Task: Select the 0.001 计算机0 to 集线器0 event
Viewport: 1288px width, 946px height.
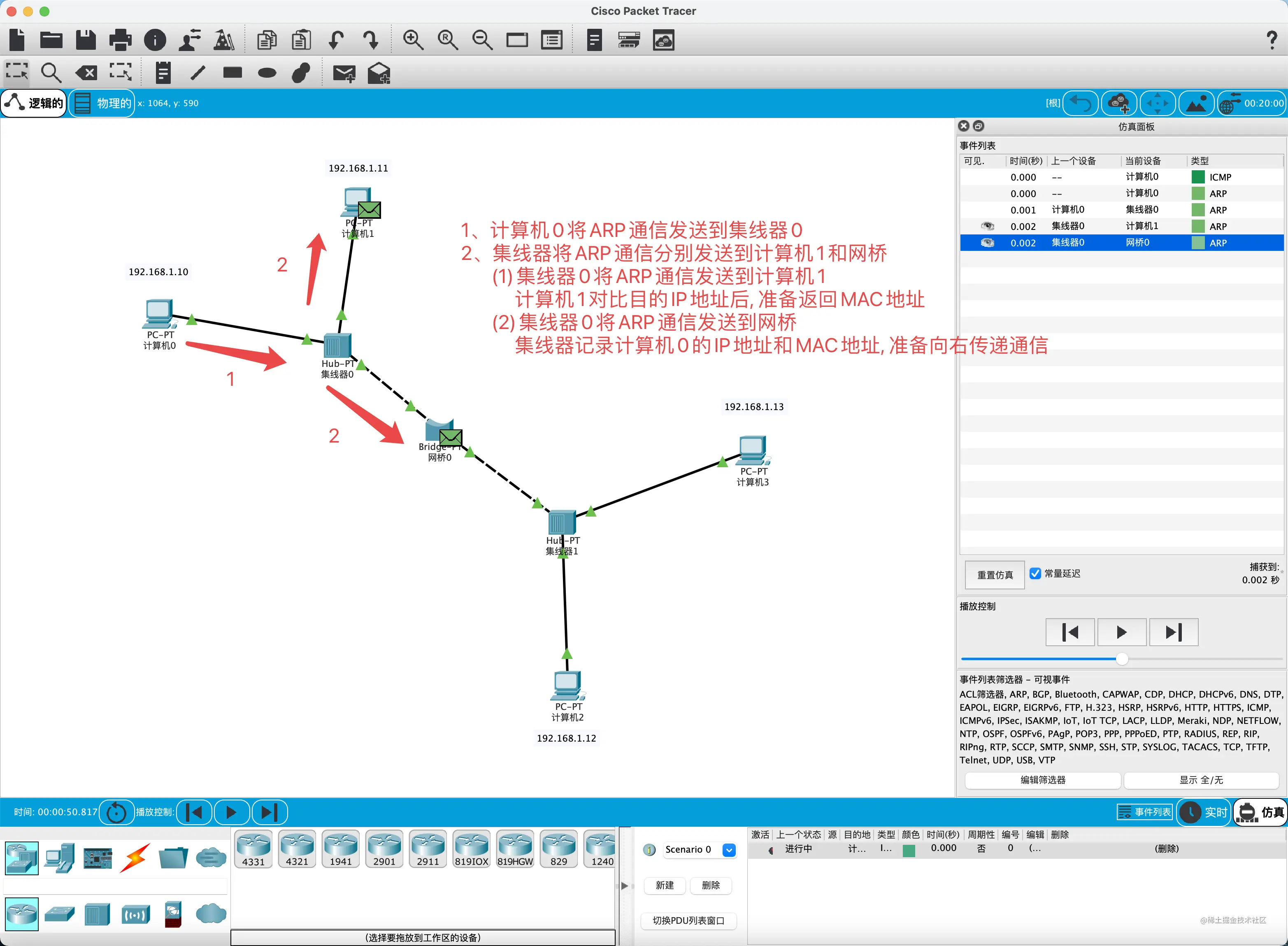Action: (1121, 210)
